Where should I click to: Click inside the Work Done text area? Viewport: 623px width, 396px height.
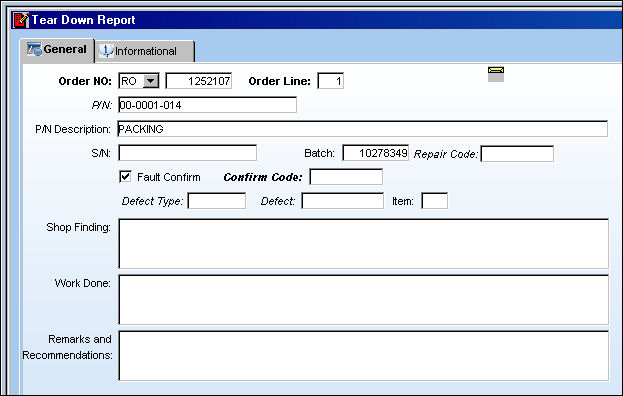point(364,299)
